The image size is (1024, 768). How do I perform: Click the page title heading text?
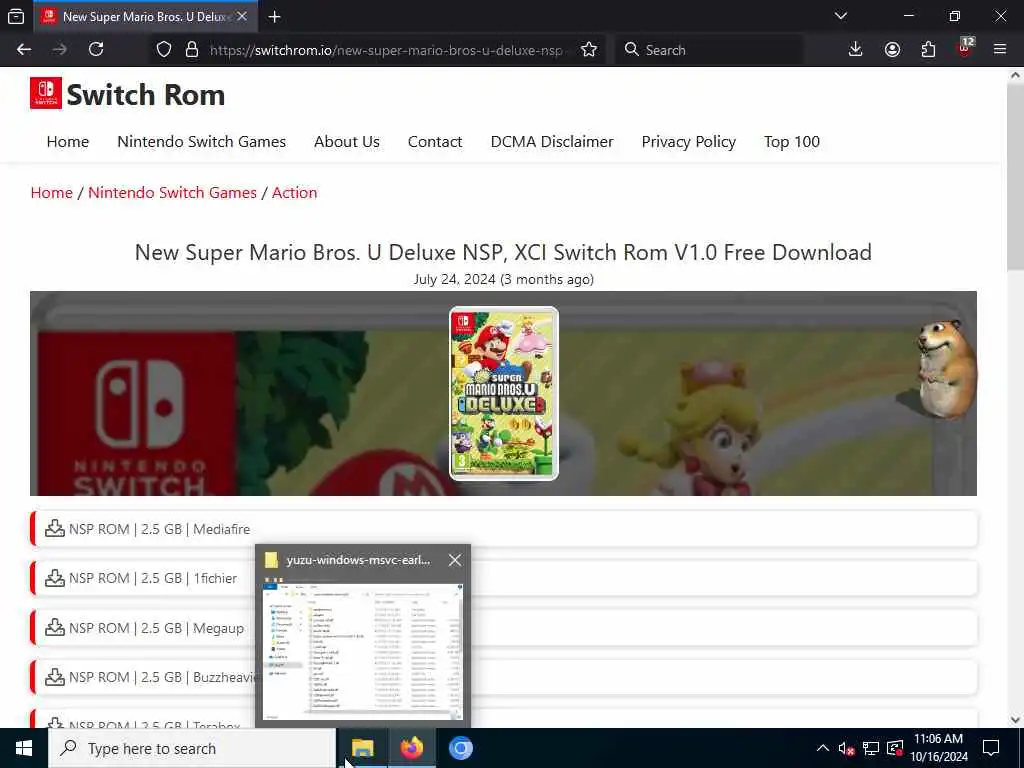click(503, 252)
